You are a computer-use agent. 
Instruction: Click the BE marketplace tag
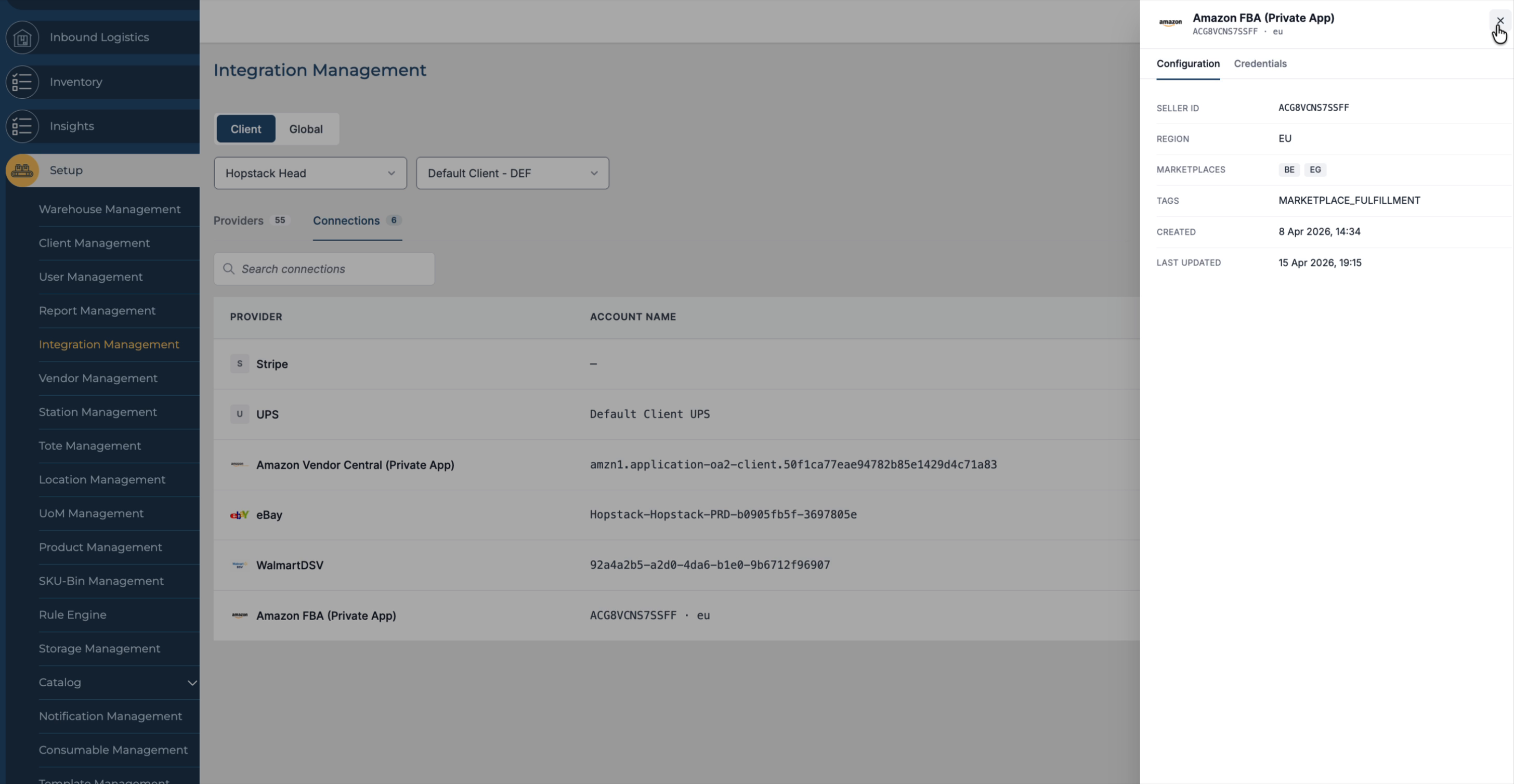(x=1289, y=170)
